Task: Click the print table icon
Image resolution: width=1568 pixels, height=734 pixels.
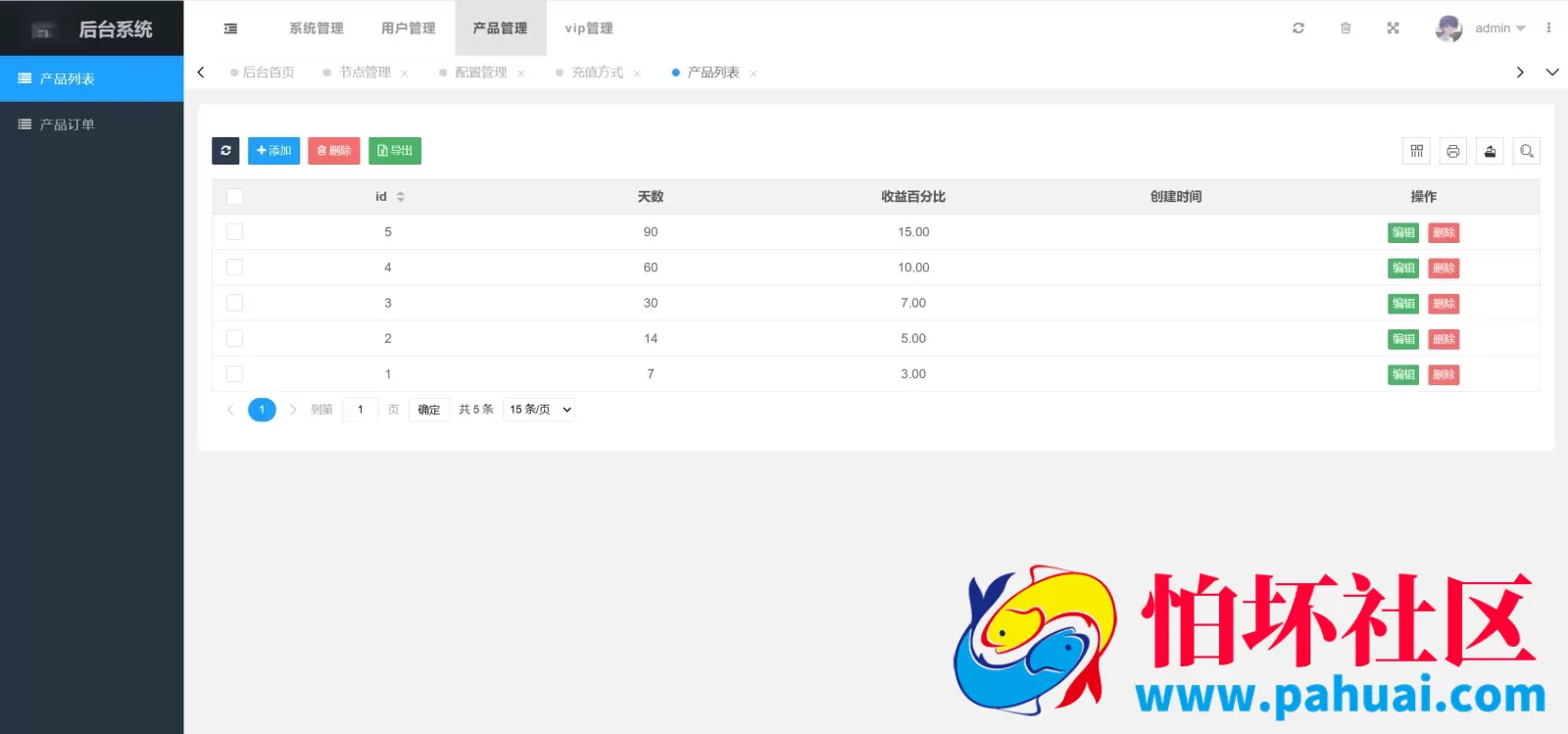Action: point(1453,151)
